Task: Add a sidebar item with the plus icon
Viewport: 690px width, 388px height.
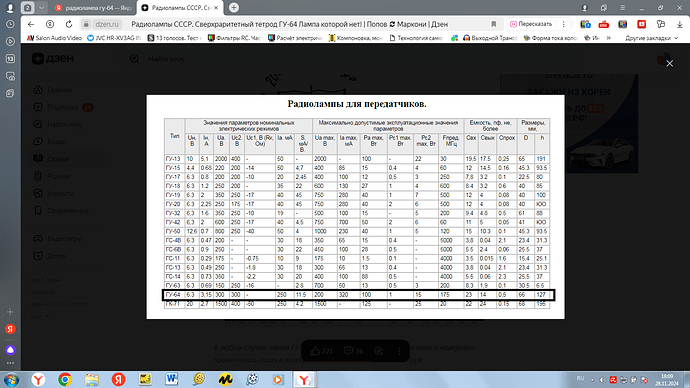Action: (10, 312)
